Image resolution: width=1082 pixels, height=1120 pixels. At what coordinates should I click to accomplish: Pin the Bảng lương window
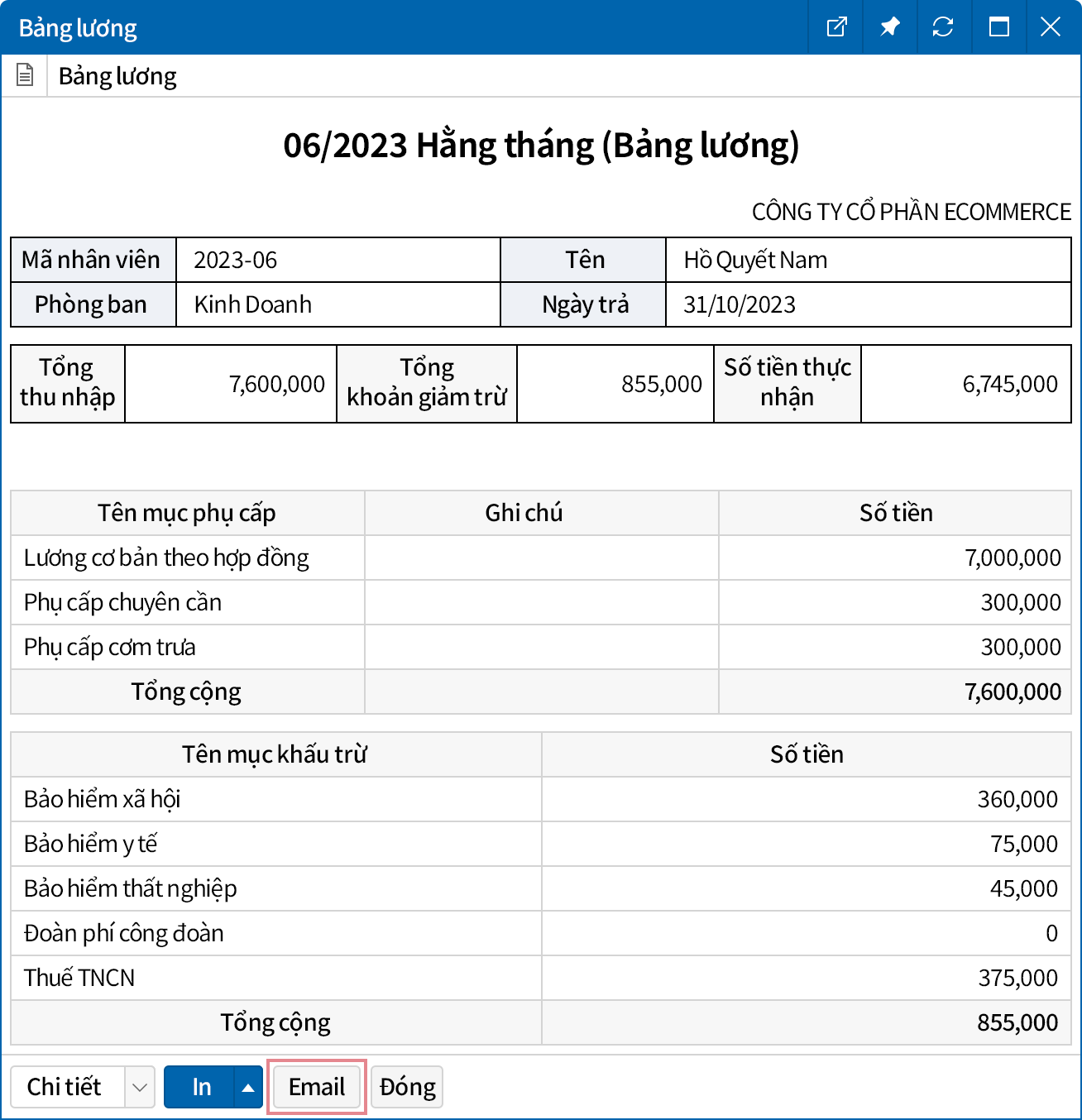(x=889, y=27)
